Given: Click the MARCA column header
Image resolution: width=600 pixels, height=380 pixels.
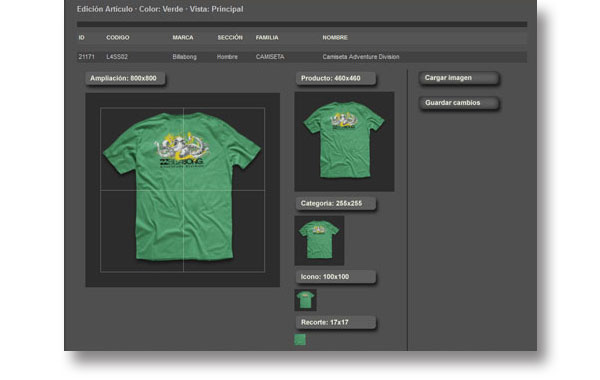Looking at the screenshot, I should click(x=183, y=38).
